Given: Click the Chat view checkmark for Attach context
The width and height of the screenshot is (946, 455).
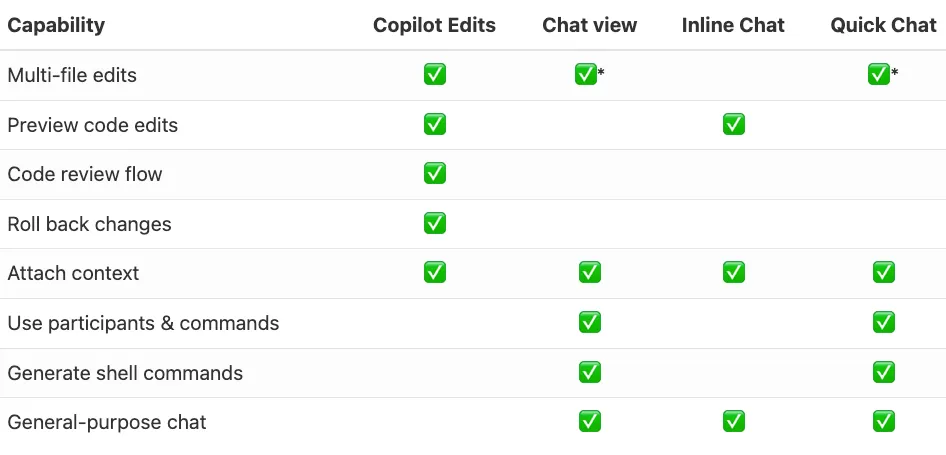Looking at the screenshot, I should [x=589, y=272].
